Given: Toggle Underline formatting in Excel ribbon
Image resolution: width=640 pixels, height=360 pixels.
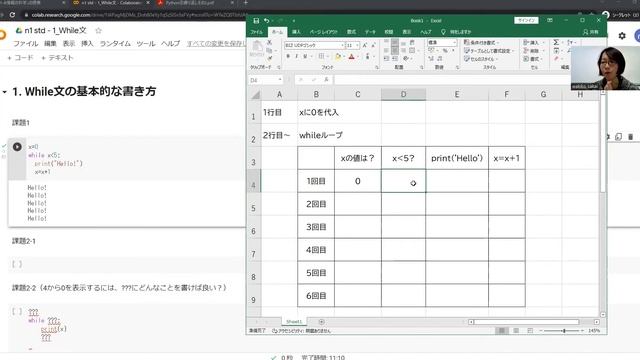Looking at the screenshot, I should pos(305,56).
